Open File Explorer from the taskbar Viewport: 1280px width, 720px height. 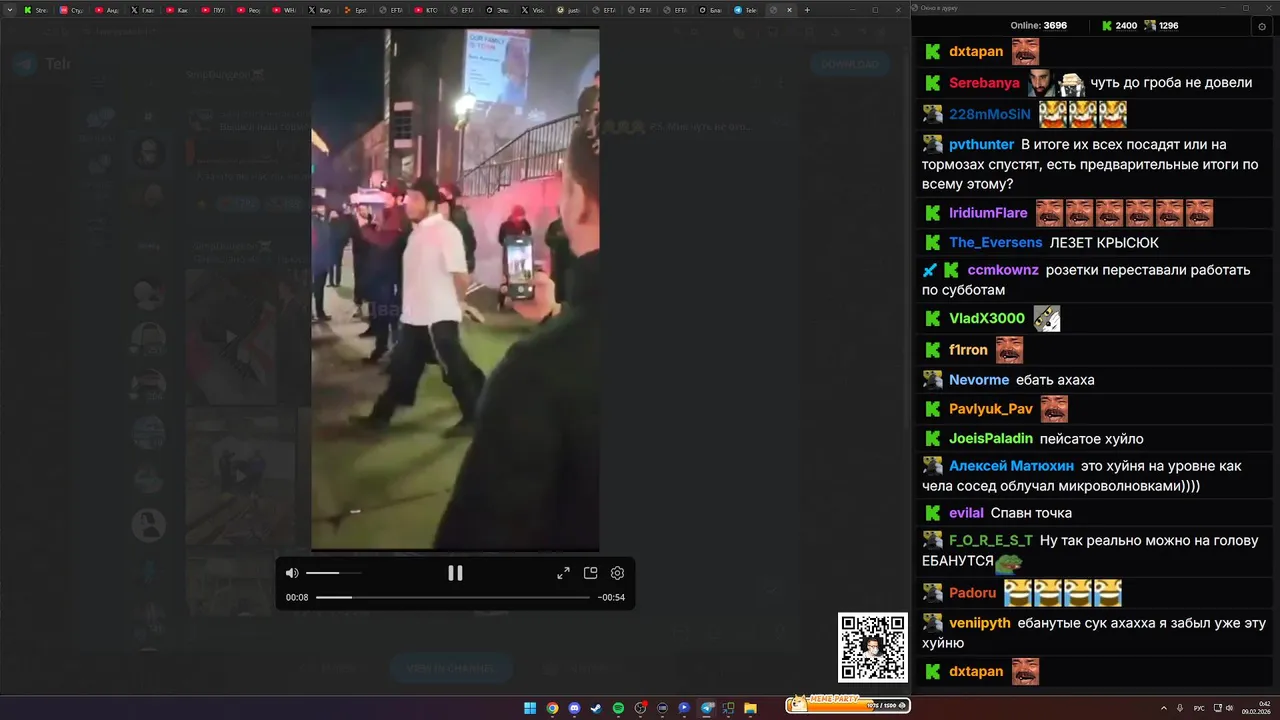coord(750,708)
